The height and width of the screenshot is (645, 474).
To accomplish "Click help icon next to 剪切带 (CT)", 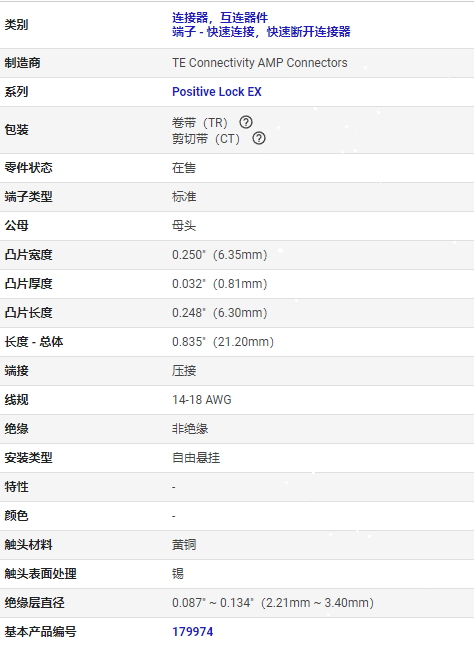I will click(x=259, y=138).
